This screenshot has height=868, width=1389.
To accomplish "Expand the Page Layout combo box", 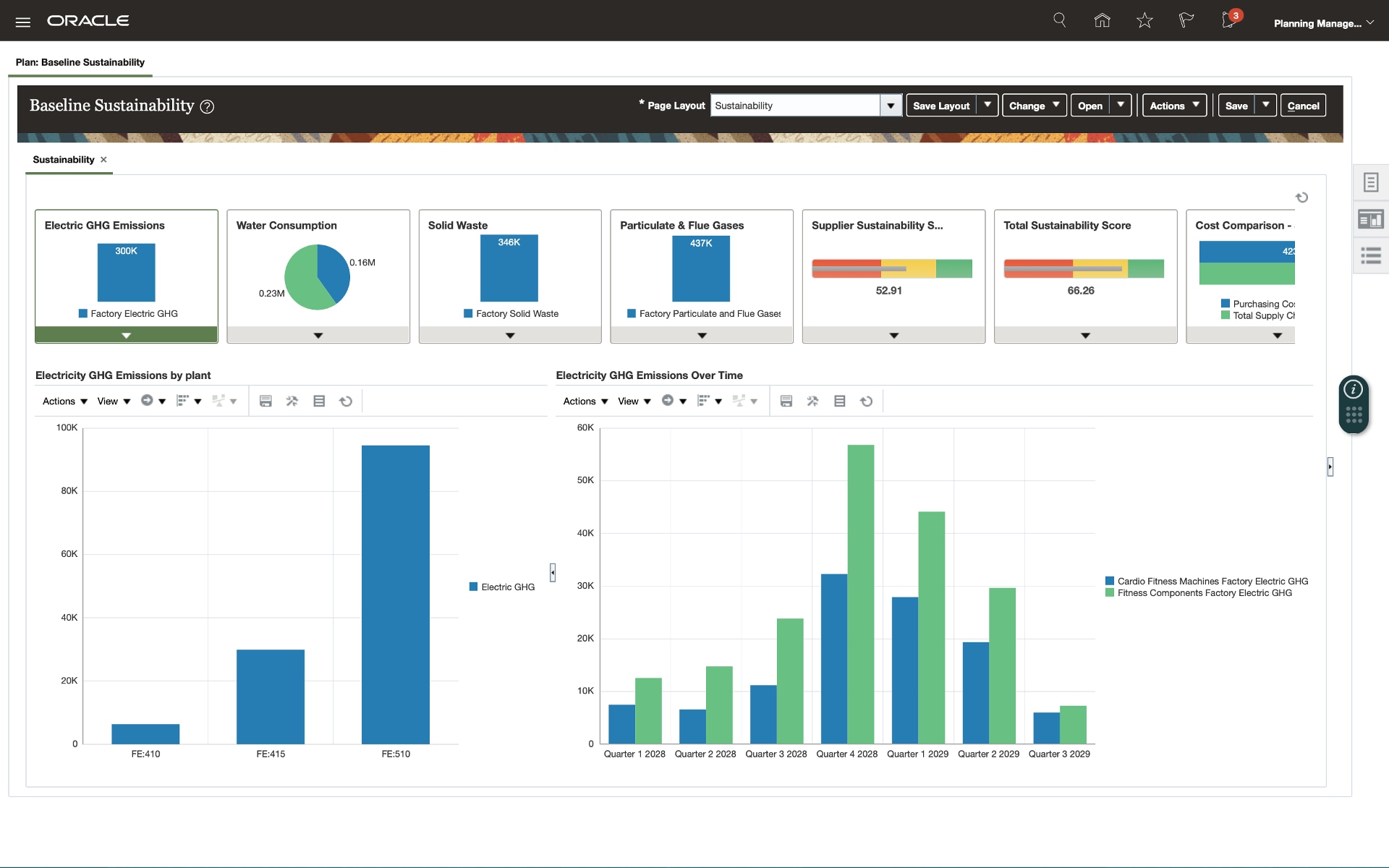I will point(891,106).
